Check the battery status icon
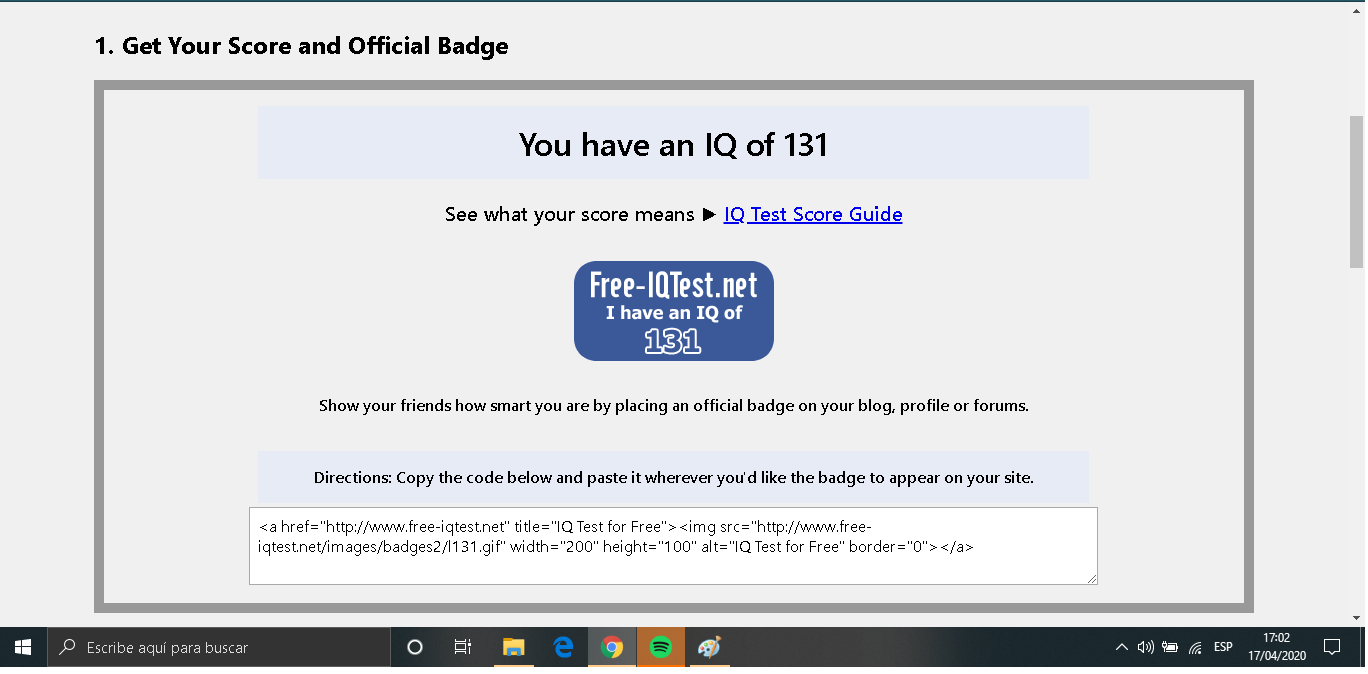This screenshot has height=674, width=1368. pyautogui.click(x=1170, y=647)
